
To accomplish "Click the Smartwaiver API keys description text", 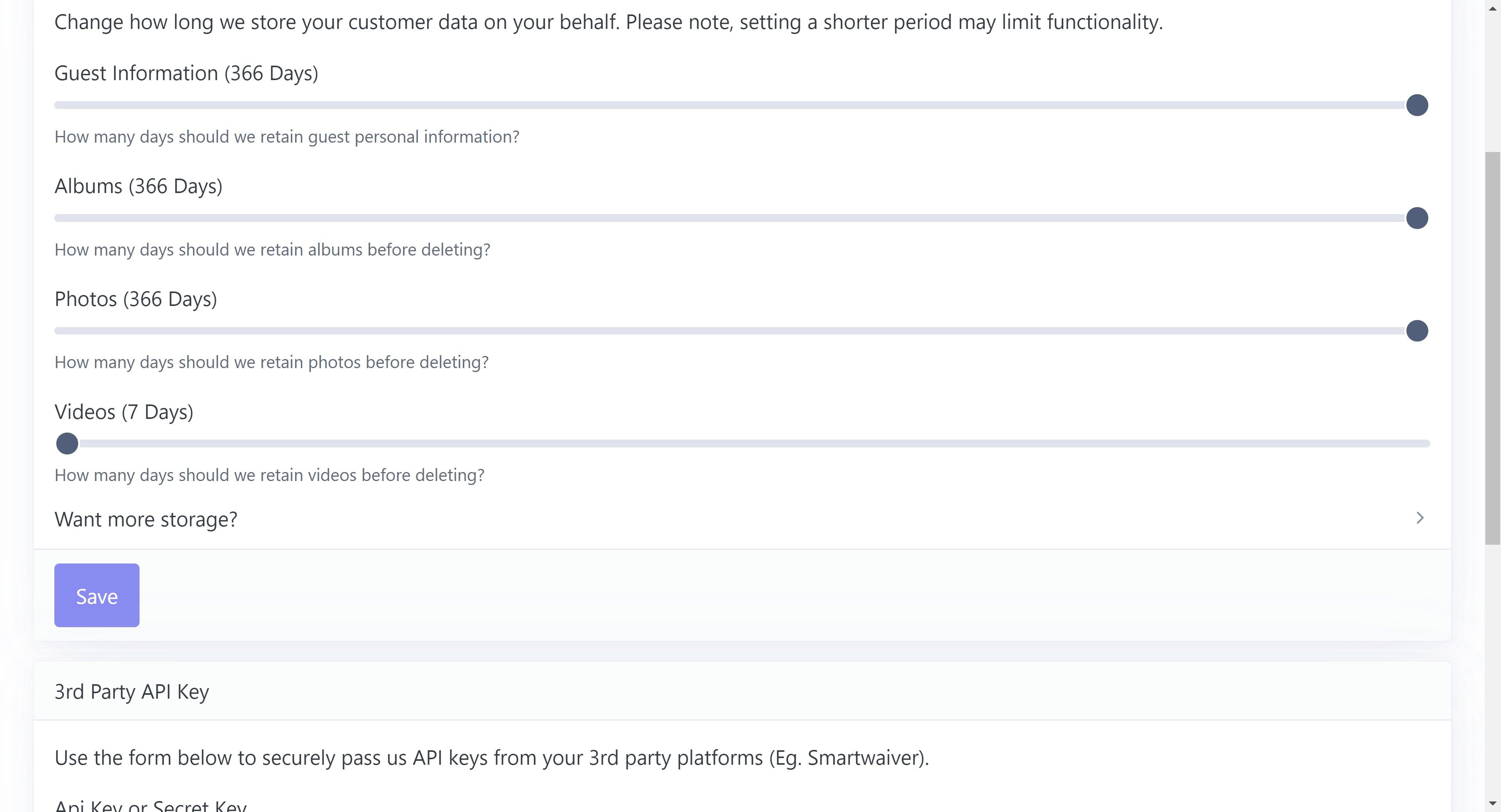I will [491, 758].
